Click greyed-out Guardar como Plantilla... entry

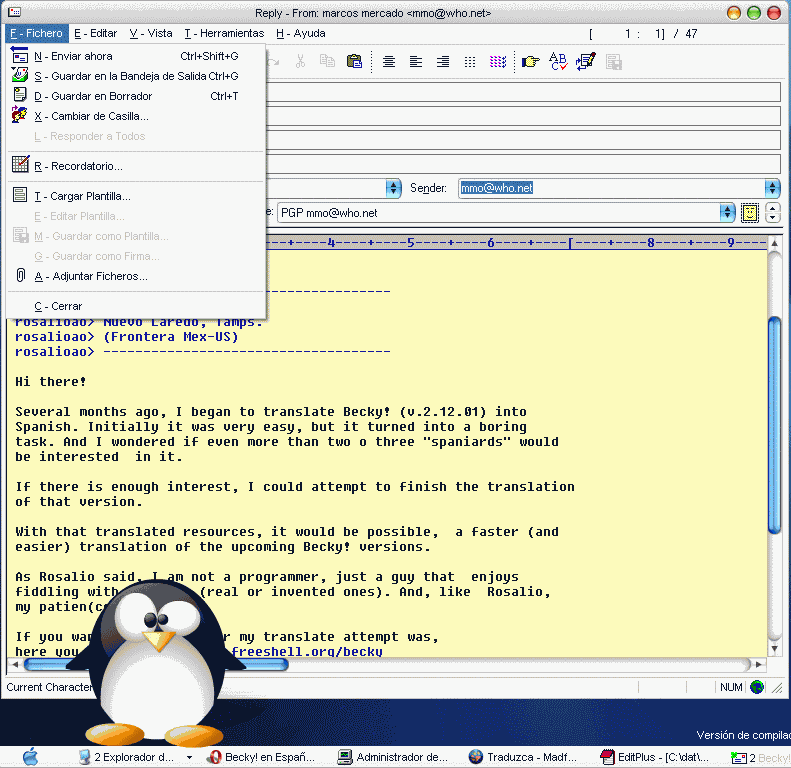(136, 236)
